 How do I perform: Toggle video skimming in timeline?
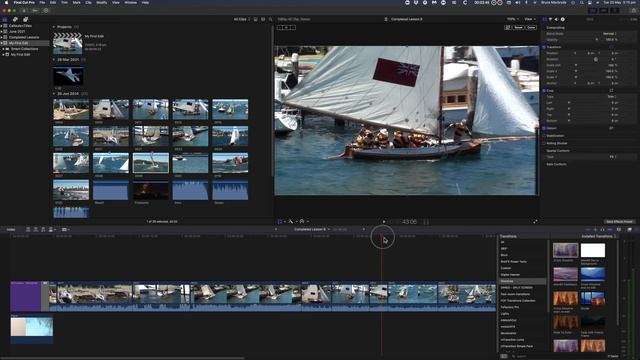[588, 230]
